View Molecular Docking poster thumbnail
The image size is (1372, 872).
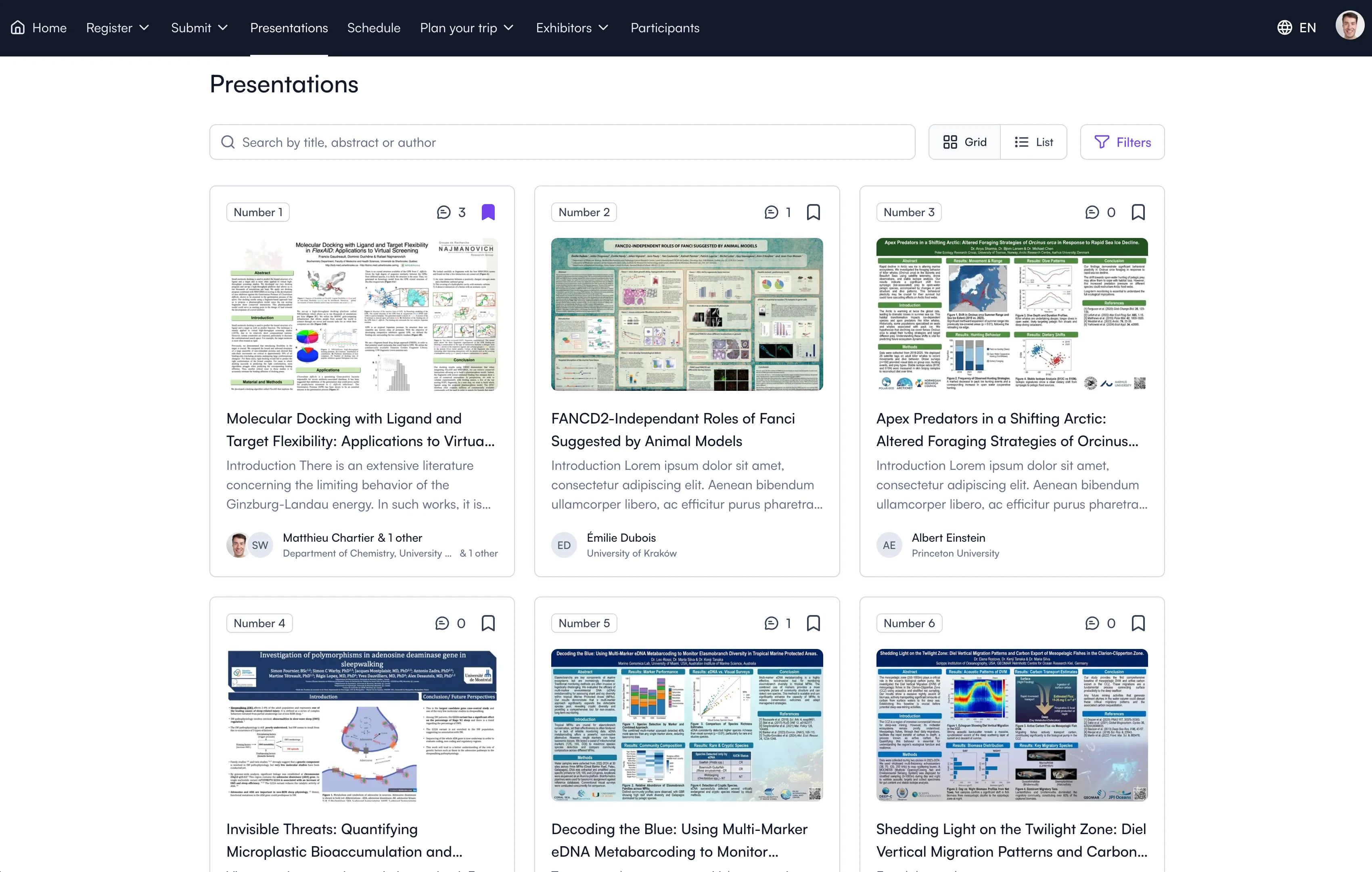click(362, 315)
